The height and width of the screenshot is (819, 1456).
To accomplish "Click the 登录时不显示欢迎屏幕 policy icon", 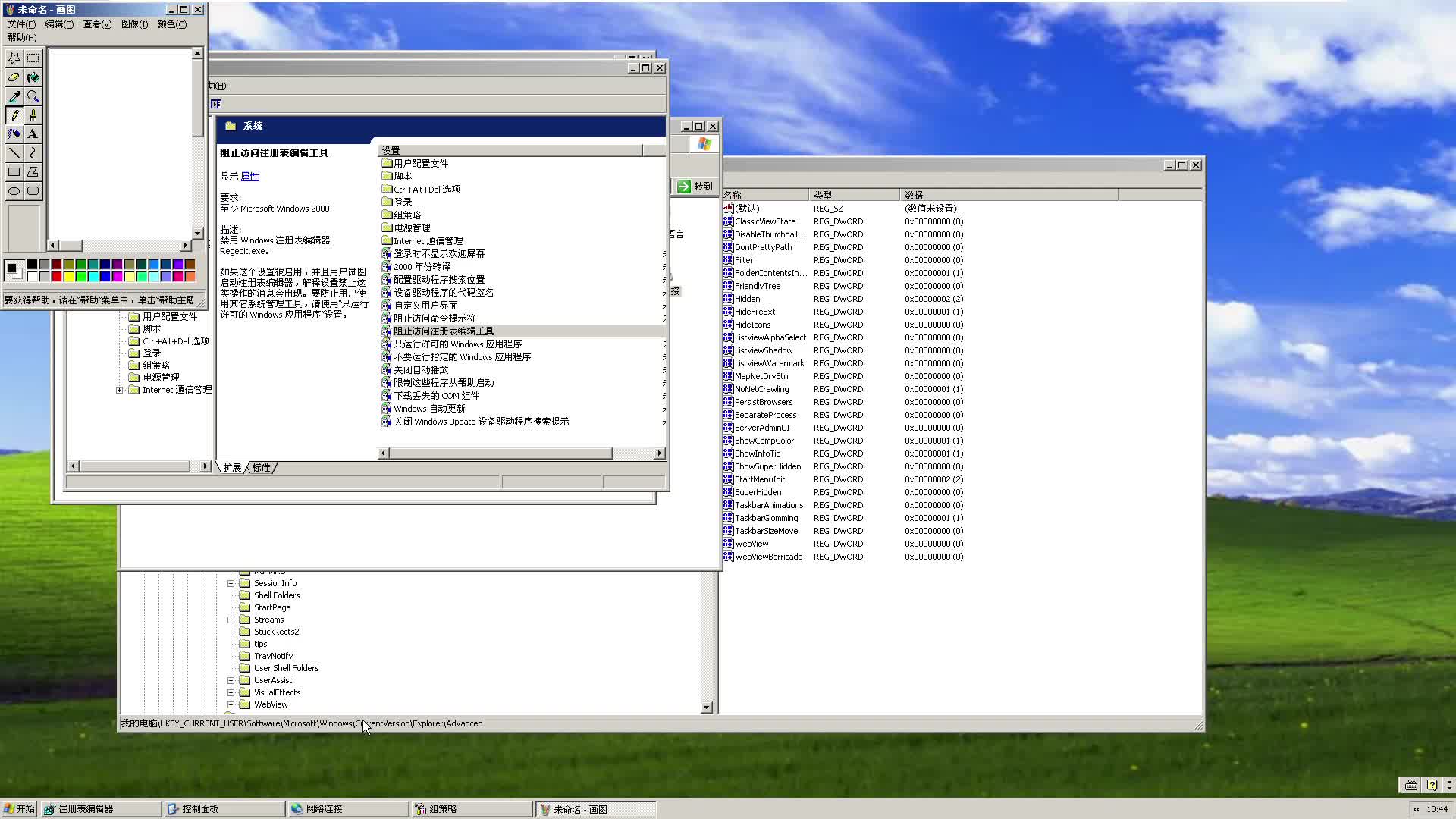I will click(x=387, y=253).
